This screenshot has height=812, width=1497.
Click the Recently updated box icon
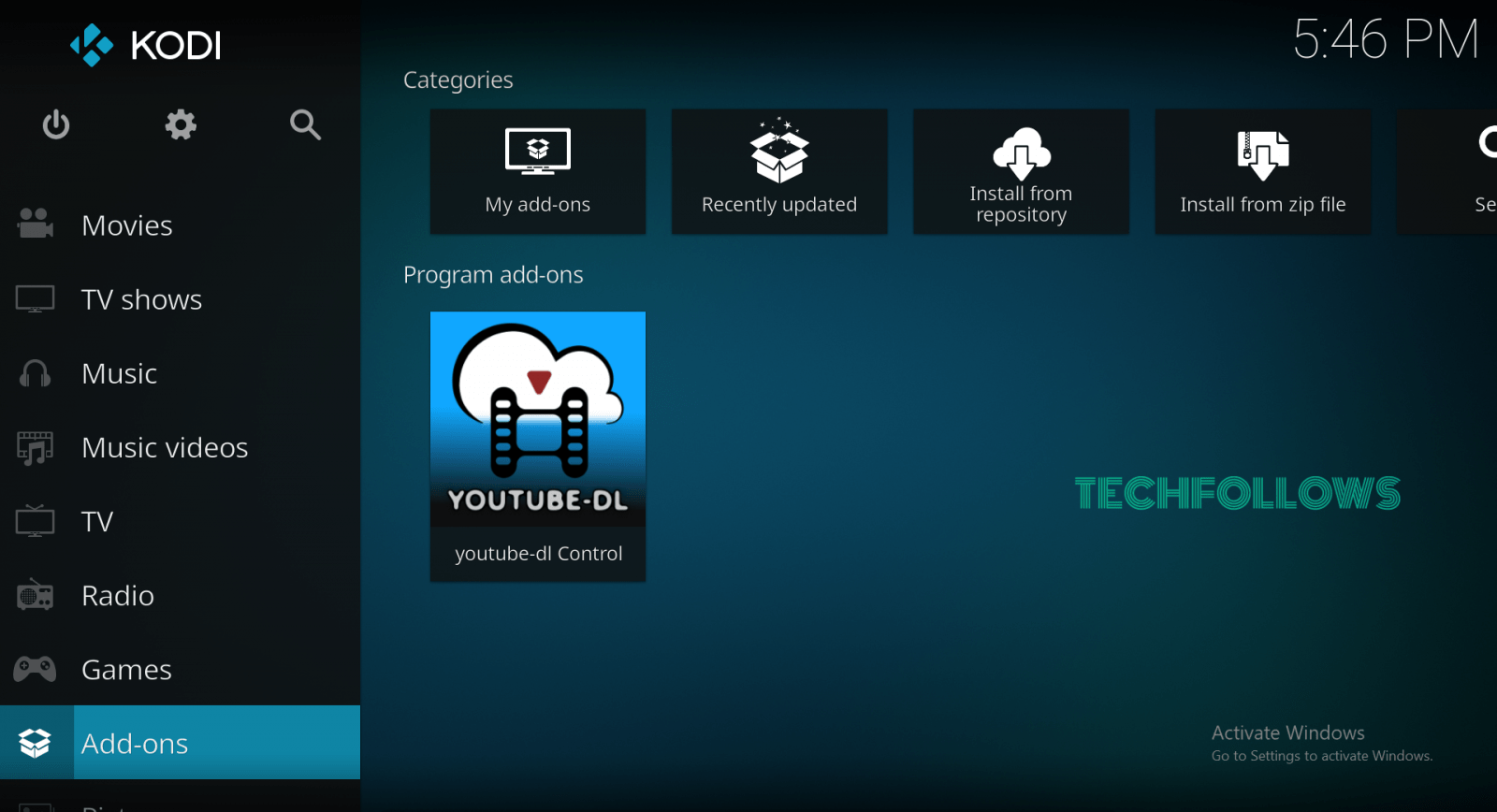click(x=779, y=151)
